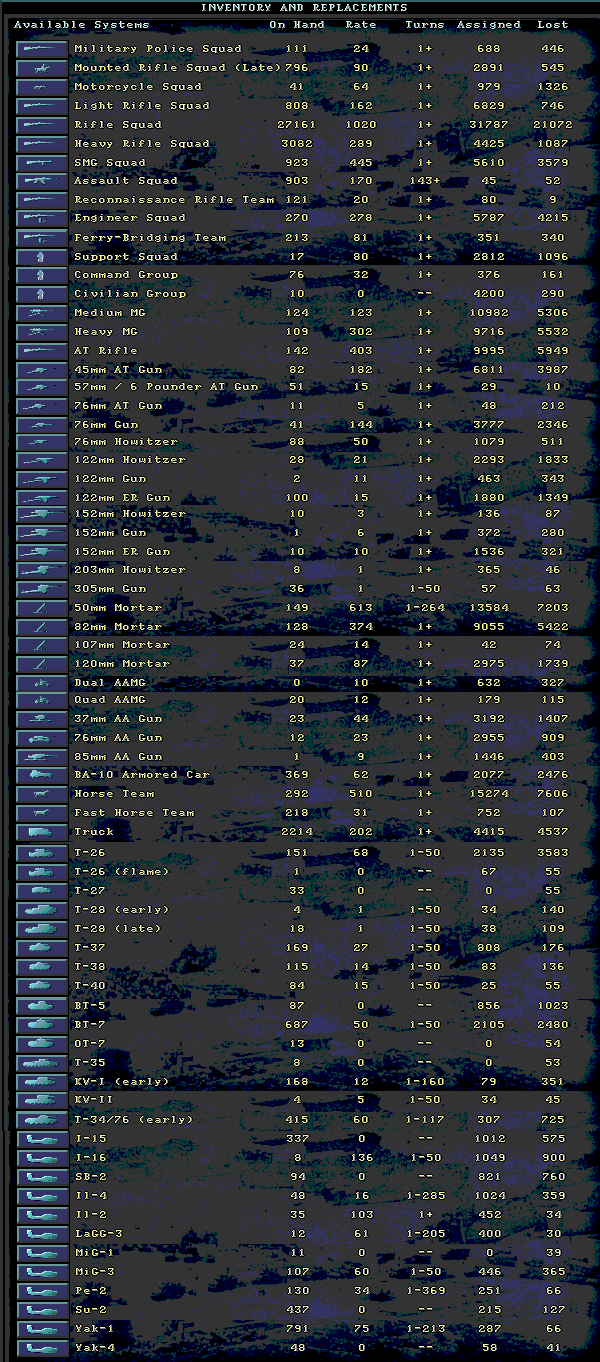The image size is (600, 1362).
Task: Click the T-26 (flame) label
Action: coord(121,872)
